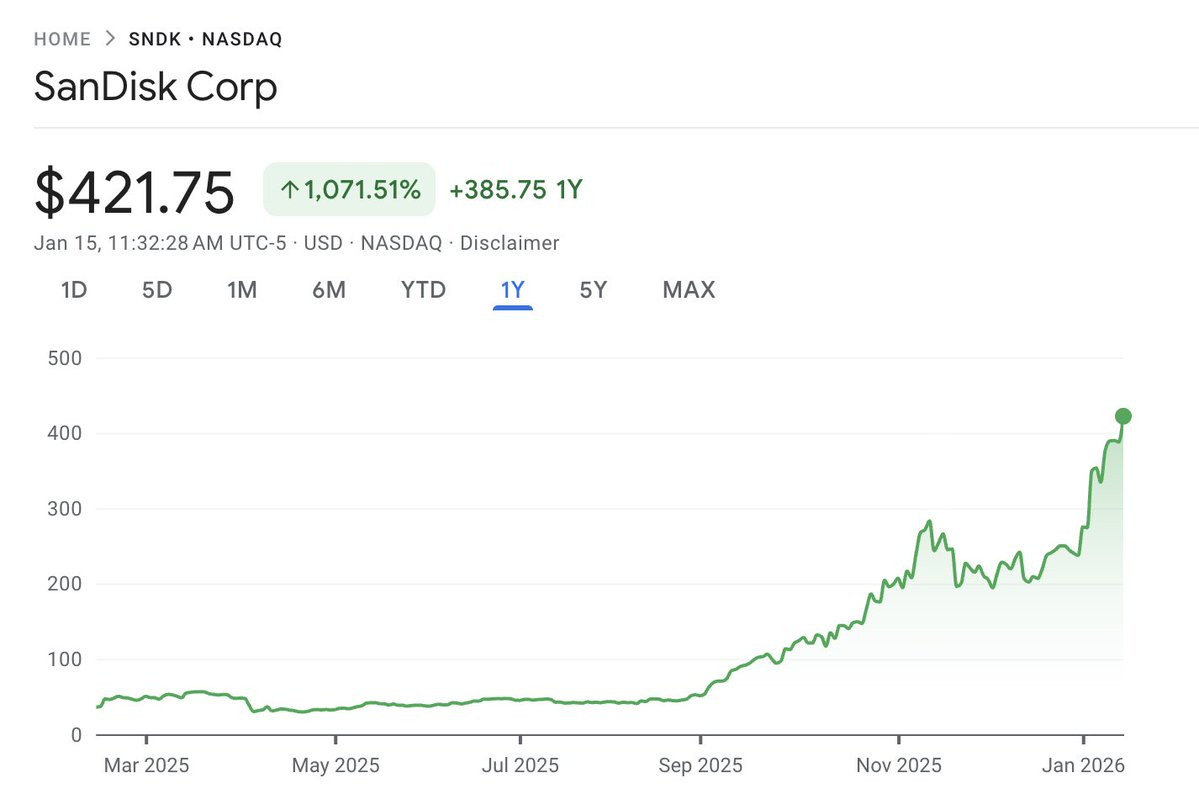Click the active 1Y range tab

click(512, 290)
